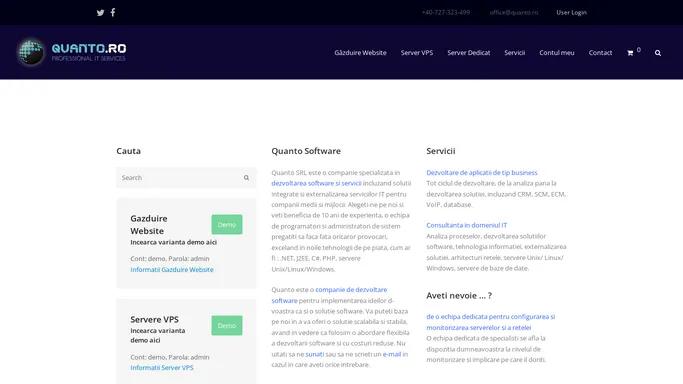The width and height of the screenshot is (683, 384).
Task: Open Informatii Gazduire Website link
Action: tap(172, 269)
